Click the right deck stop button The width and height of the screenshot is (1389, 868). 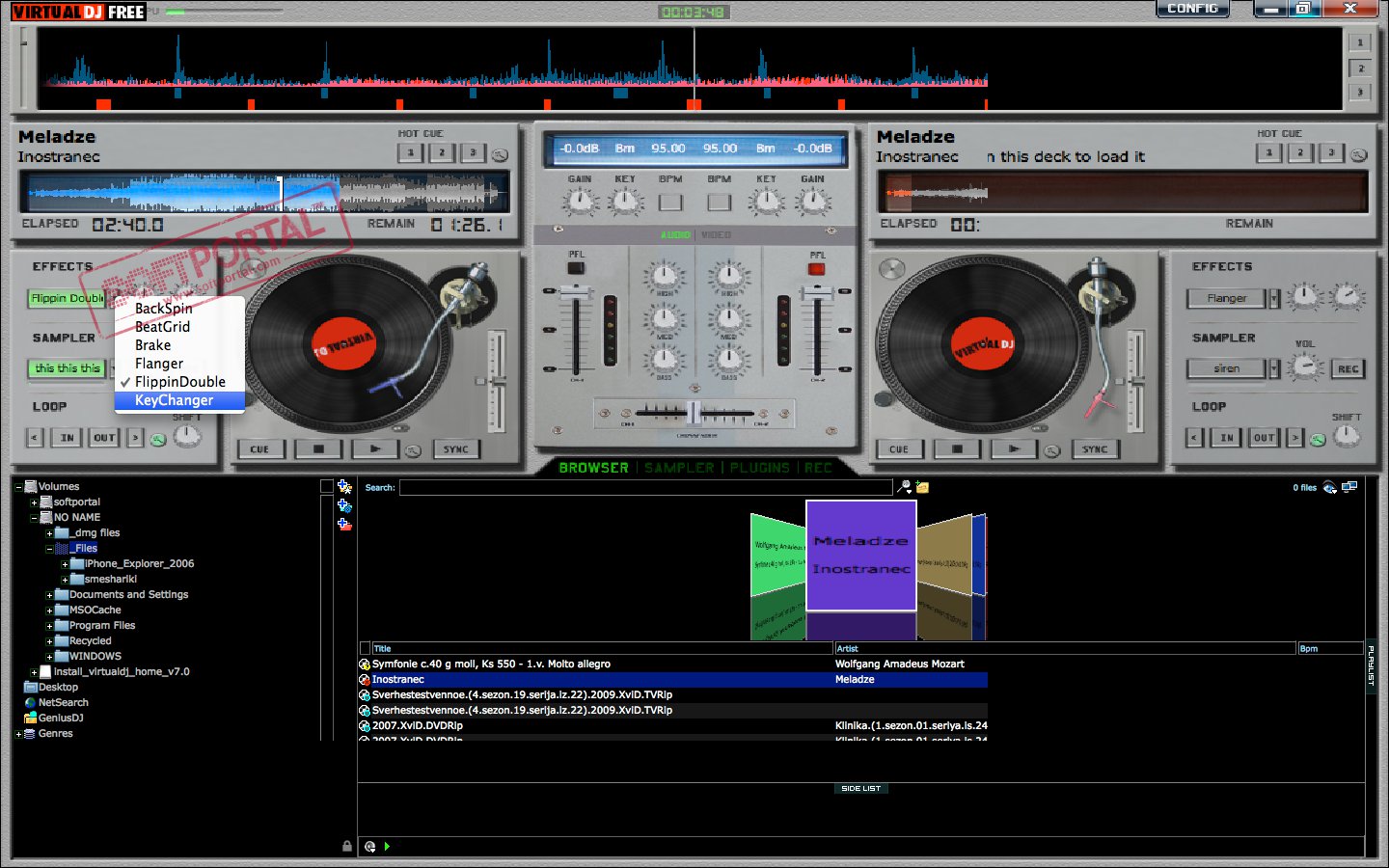(x=957, y=449)
